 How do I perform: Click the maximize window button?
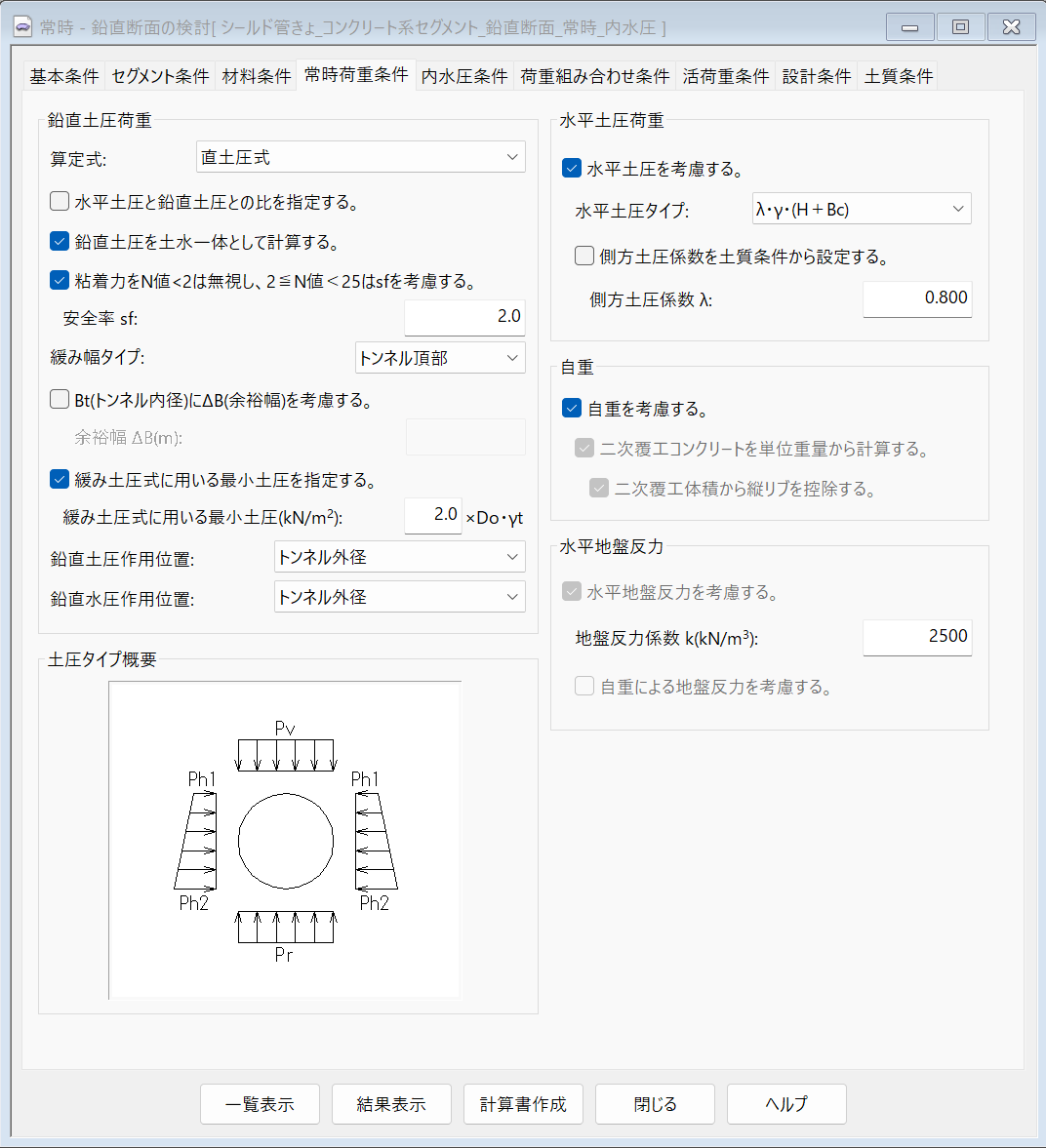tap(960, 27)
